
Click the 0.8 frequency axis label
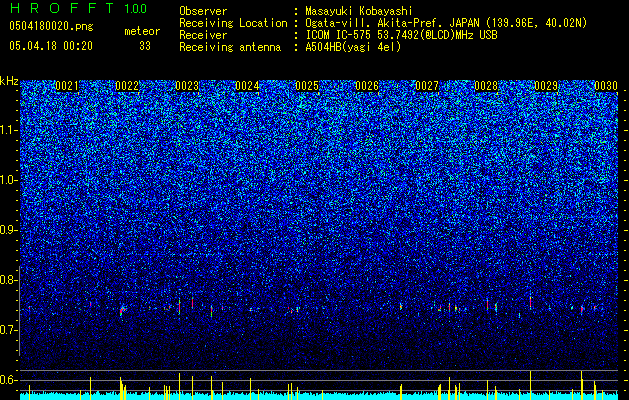8,280
